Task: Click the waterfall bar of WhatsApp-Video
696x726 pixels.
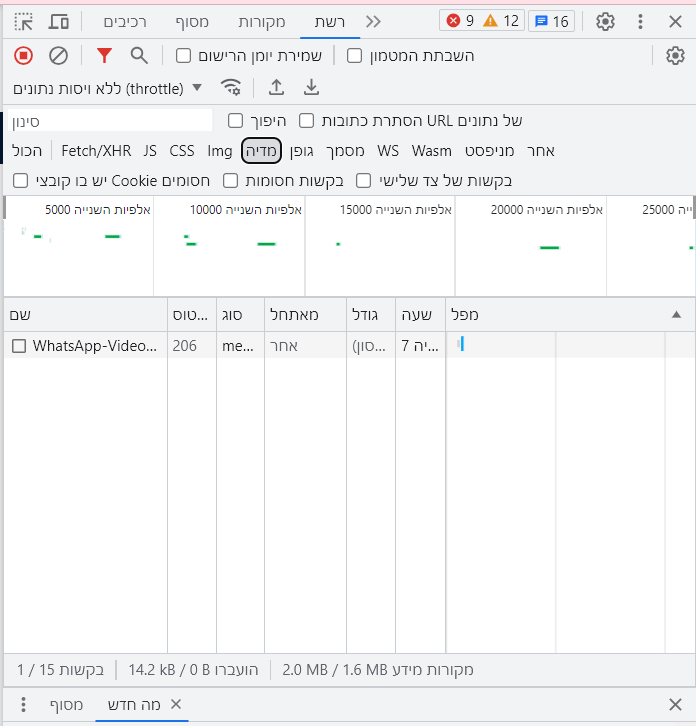Action: [461, 344]
